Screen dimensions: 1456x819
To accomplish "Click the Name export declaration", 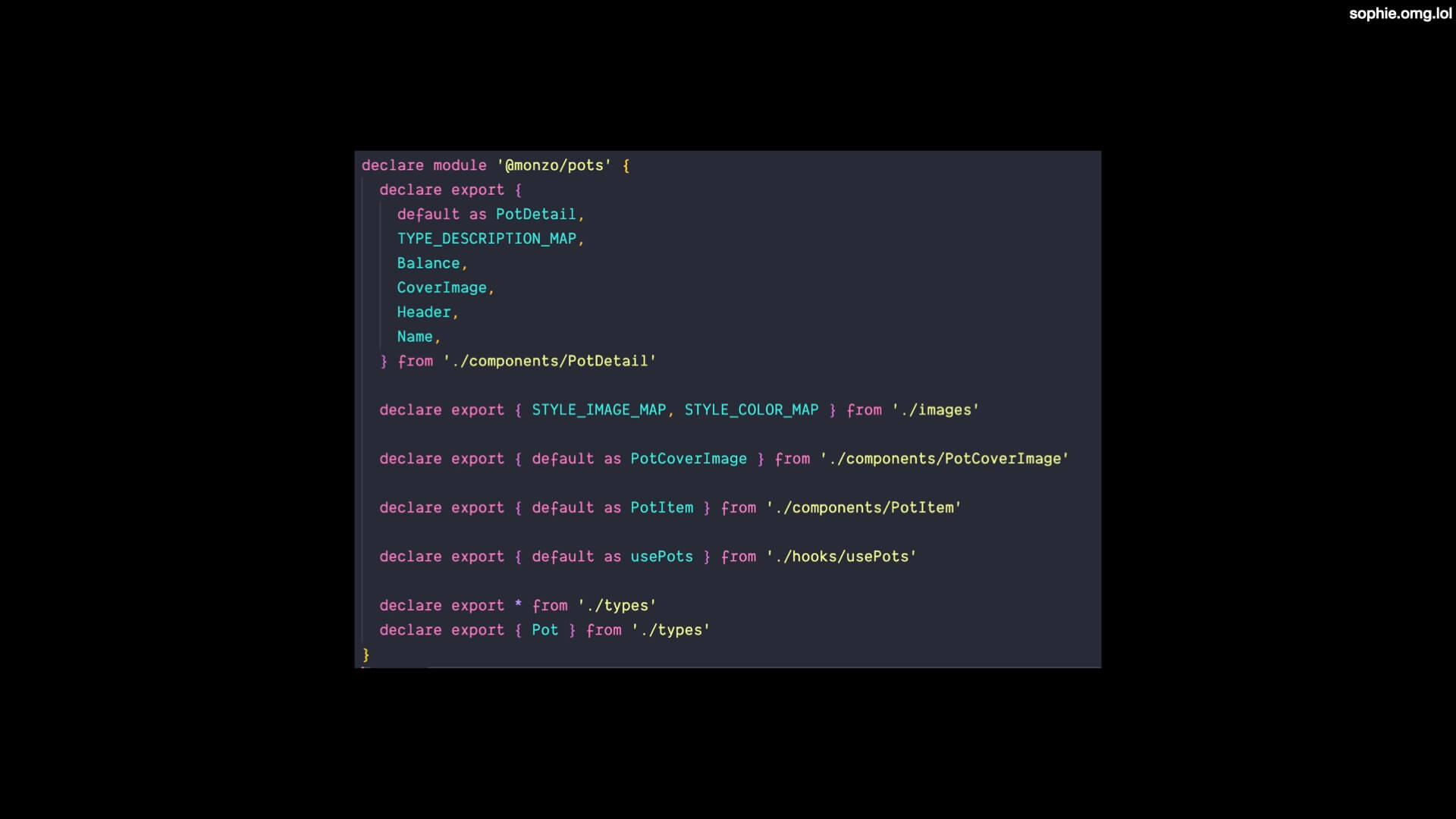I will click(x=413, y=336).
